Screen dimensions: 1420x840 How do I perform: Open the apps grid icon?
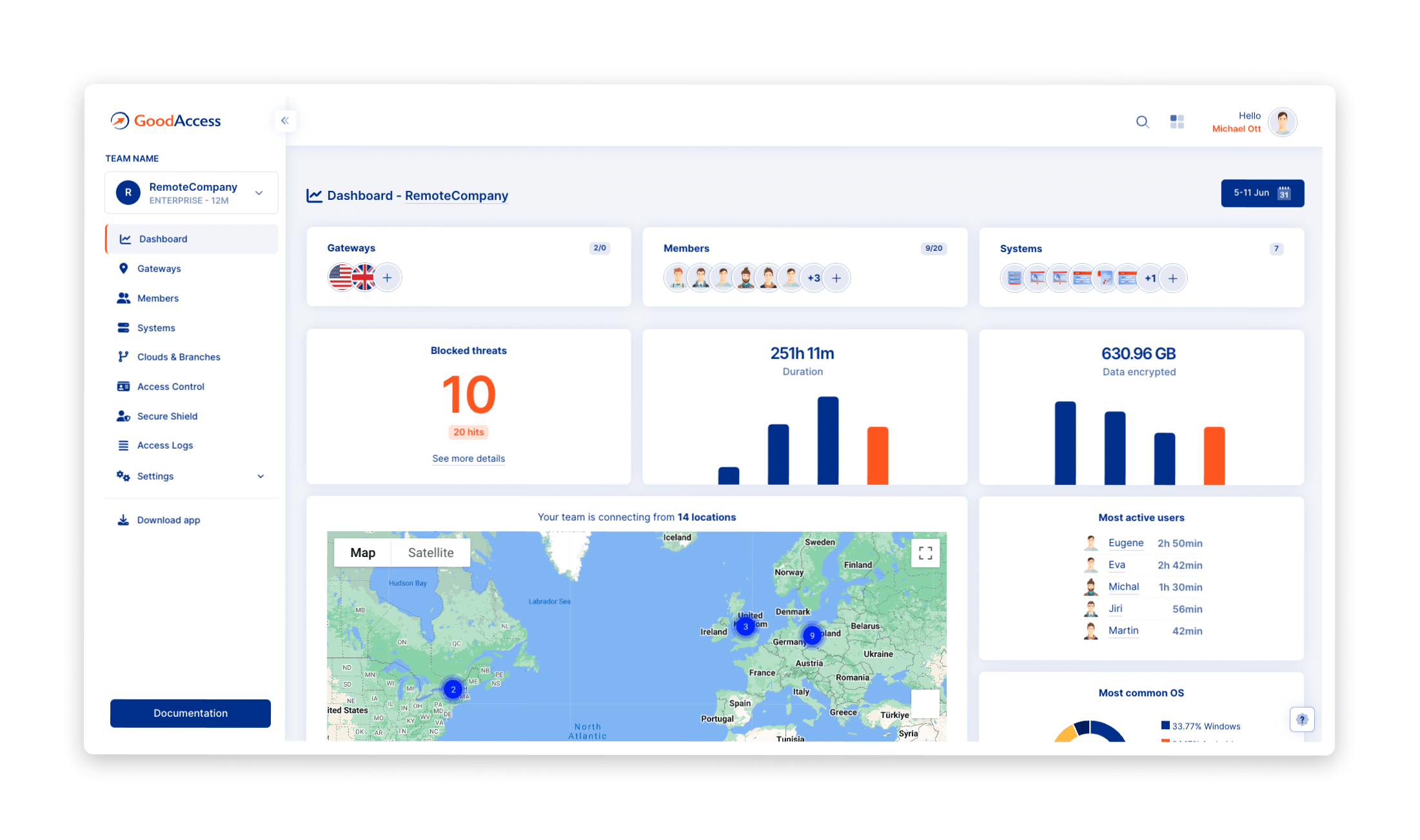(x=1177, y=122)
